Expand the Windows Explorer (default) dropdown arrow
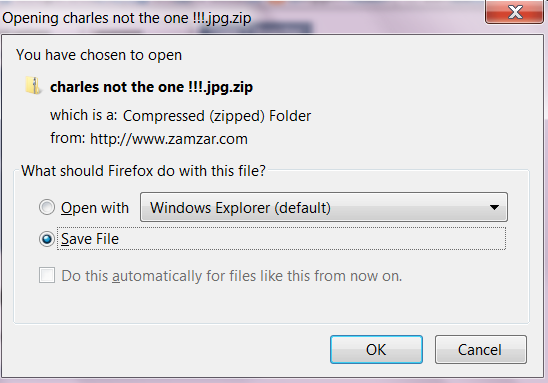 494,207
